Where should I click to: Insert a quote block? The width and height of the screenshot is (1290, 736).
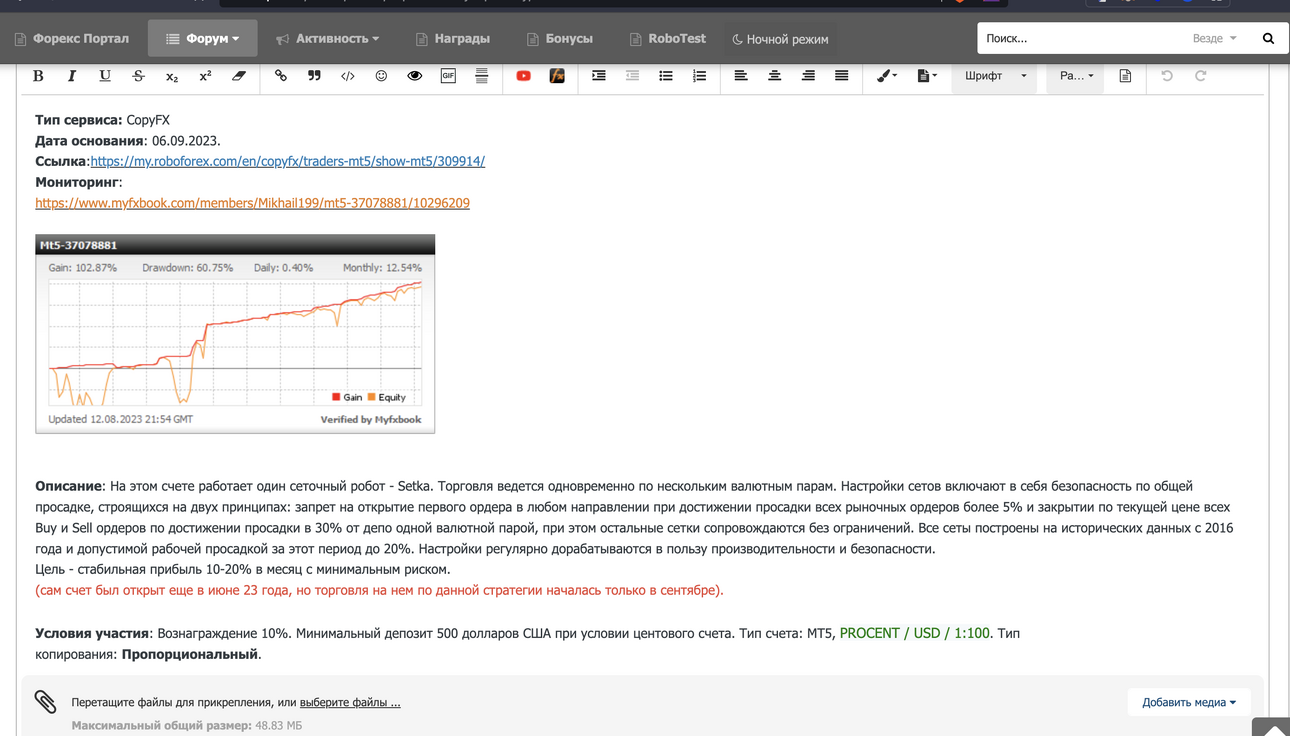click(x=314, y=76)
